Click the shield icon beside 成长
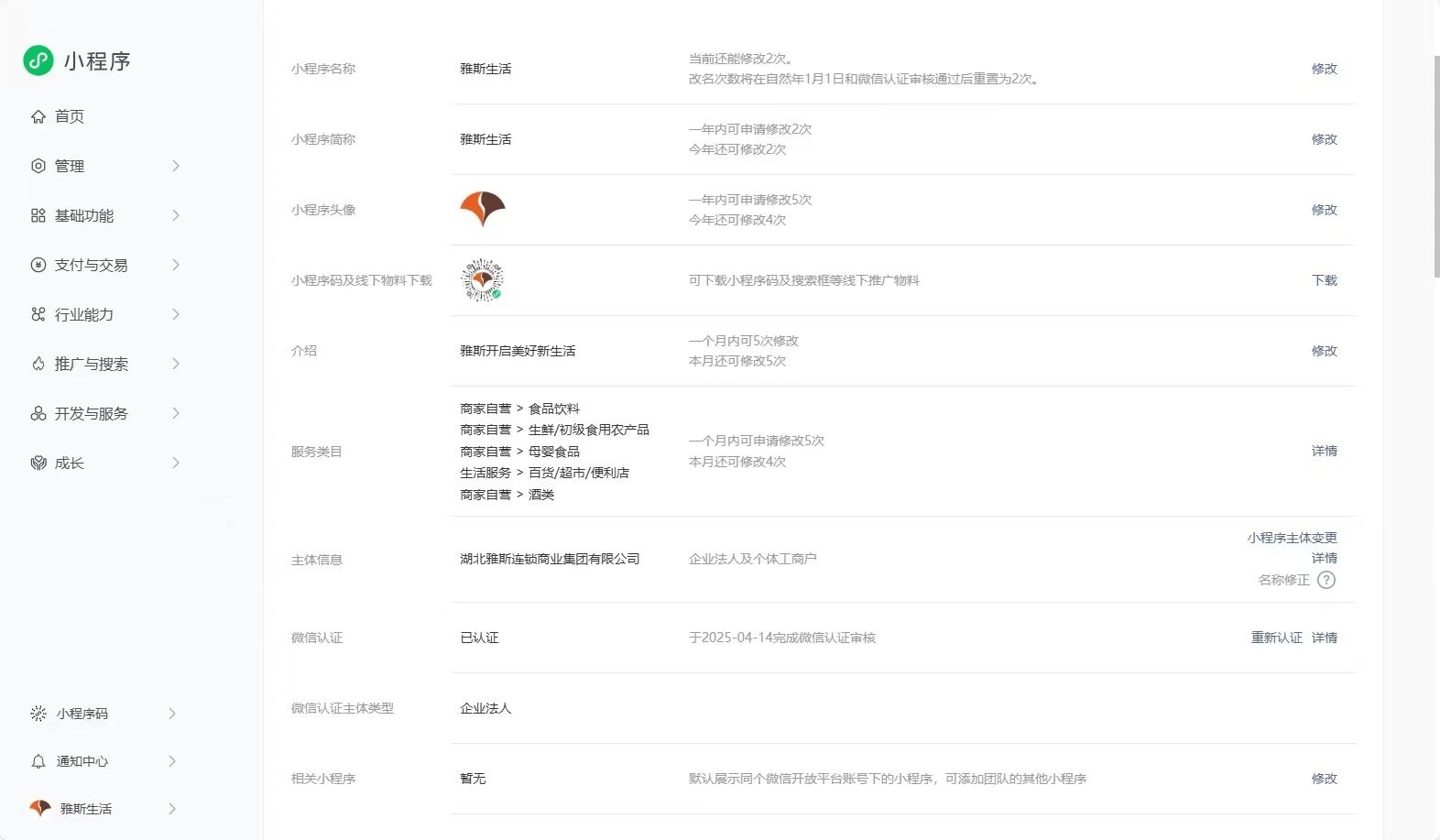 (38, 463)
